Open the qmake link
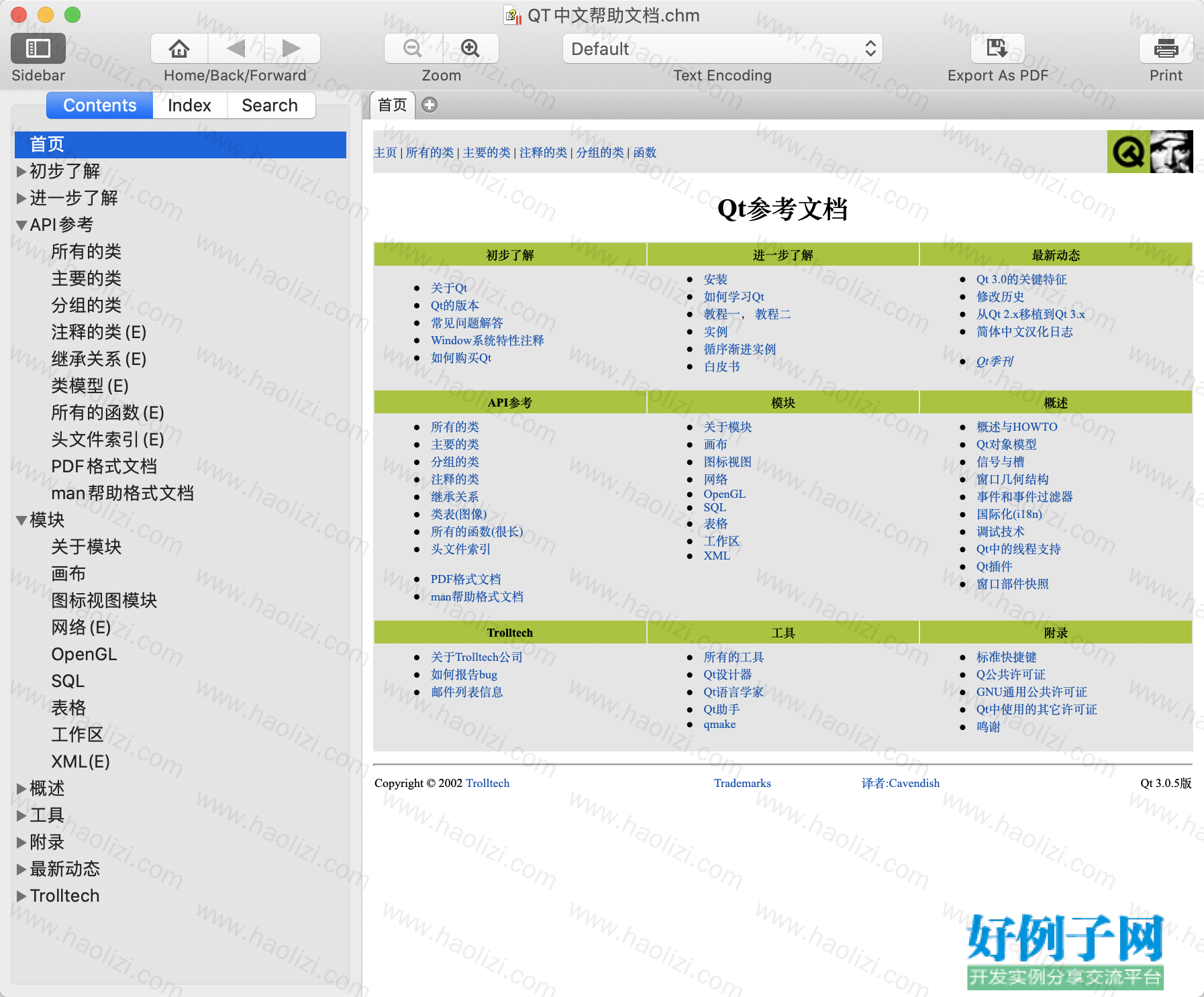 719,724
